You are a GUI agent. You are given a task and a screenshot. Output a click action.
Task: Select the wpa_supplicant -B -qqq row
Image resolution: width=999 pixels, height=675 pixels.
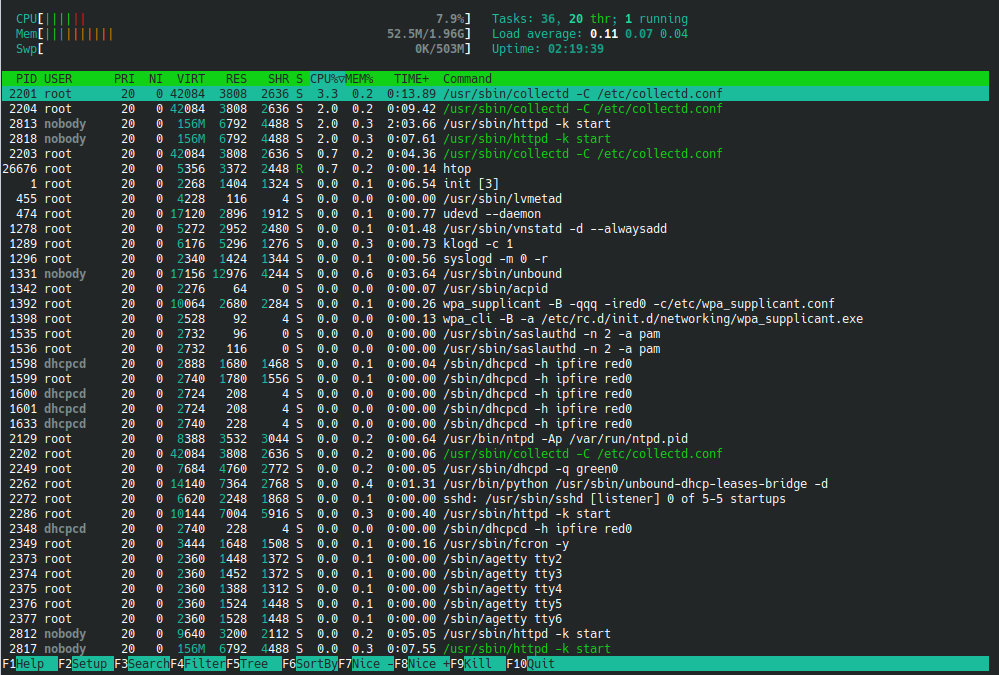pos(495,303)
